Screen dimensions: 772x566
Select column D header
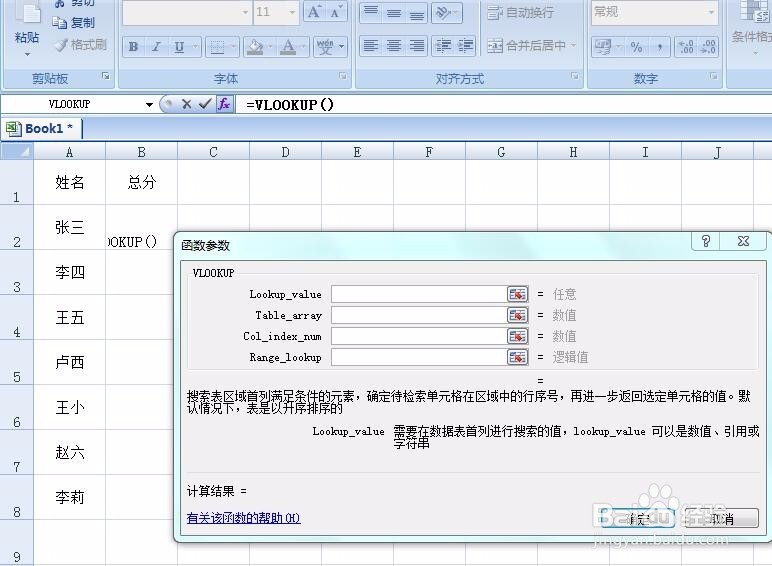point(286,152)
